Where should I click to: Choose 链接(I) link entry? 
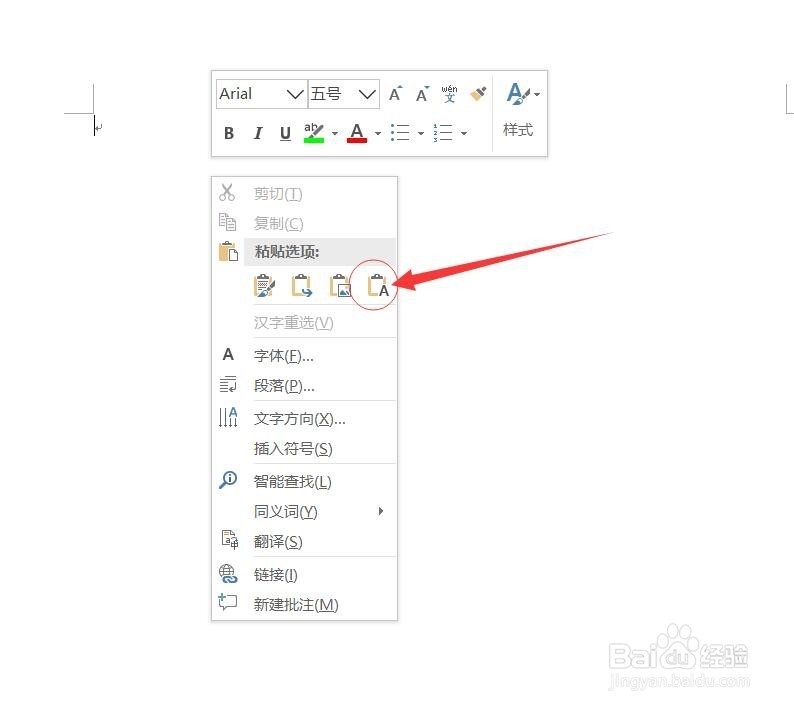pyautogui.click(x=304, y=575)
